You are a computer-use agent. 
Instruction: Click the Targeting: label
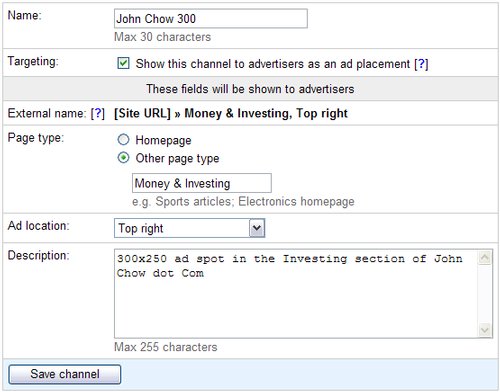tap(33, 61)
